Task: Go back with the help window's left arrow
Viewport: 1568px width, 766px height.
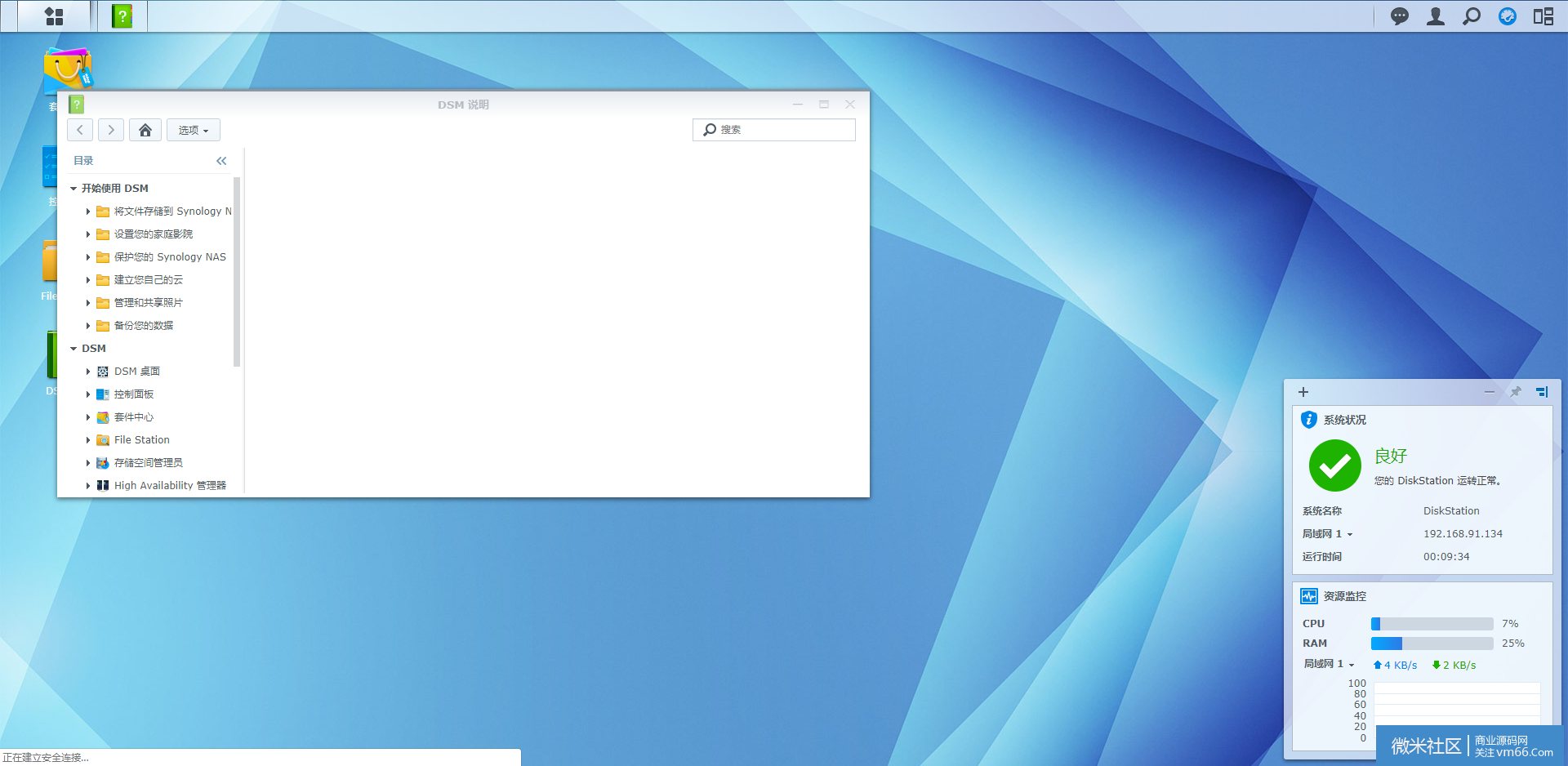Action: (80, 130)
